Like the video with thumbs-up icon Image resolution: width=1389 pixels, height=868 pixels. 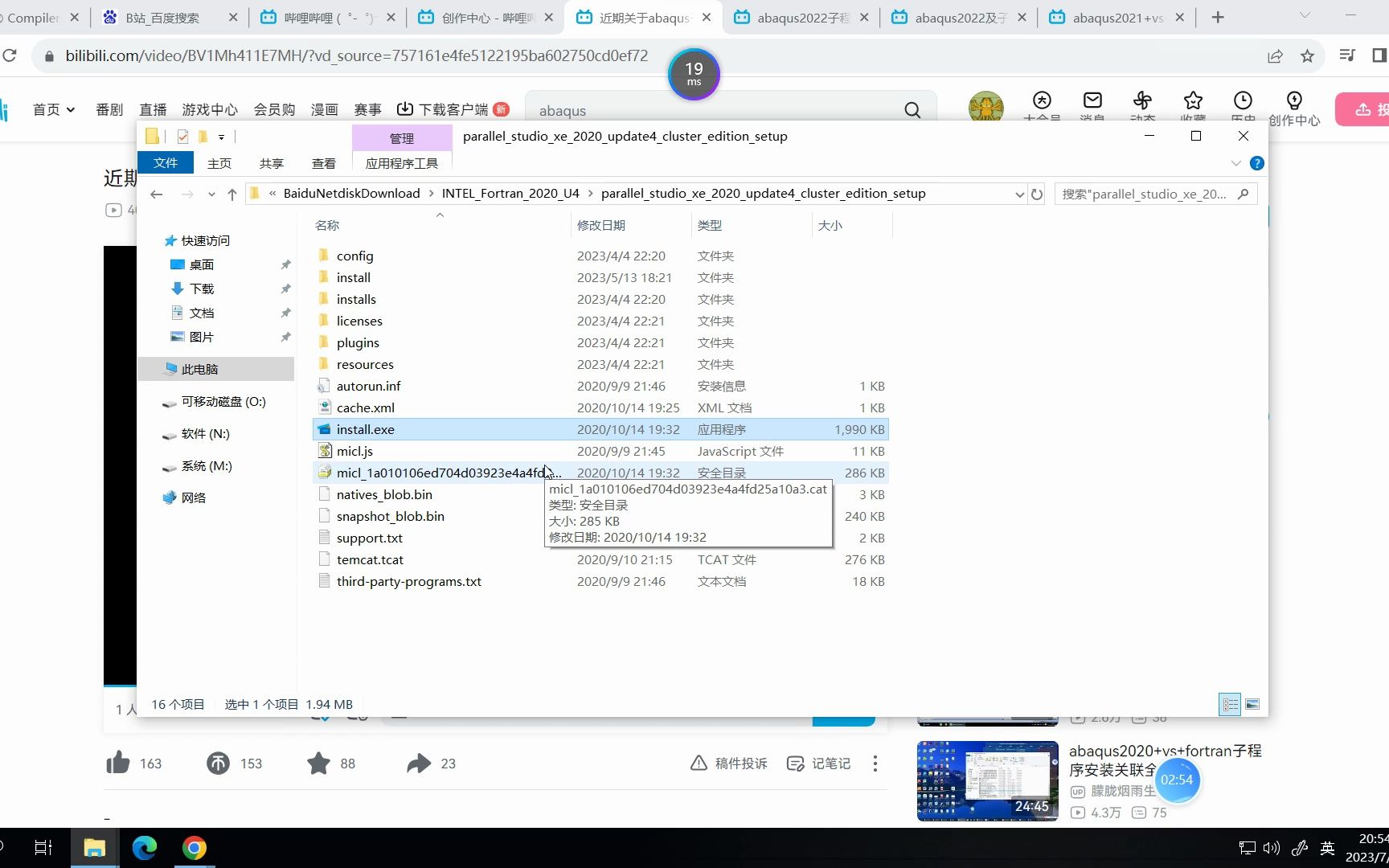click(118, 763)
